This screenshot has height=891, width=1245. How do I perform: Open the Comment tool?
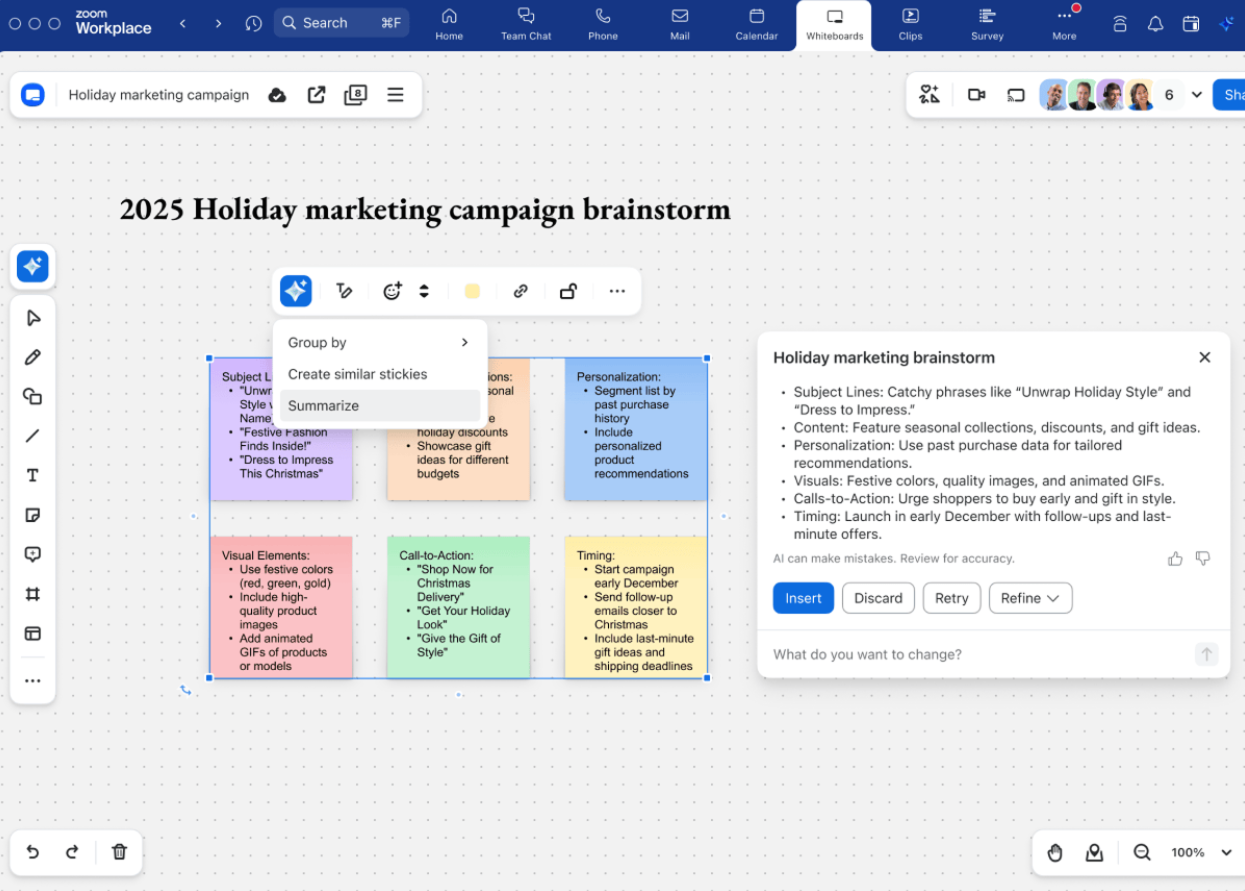[x=32, y=554]
